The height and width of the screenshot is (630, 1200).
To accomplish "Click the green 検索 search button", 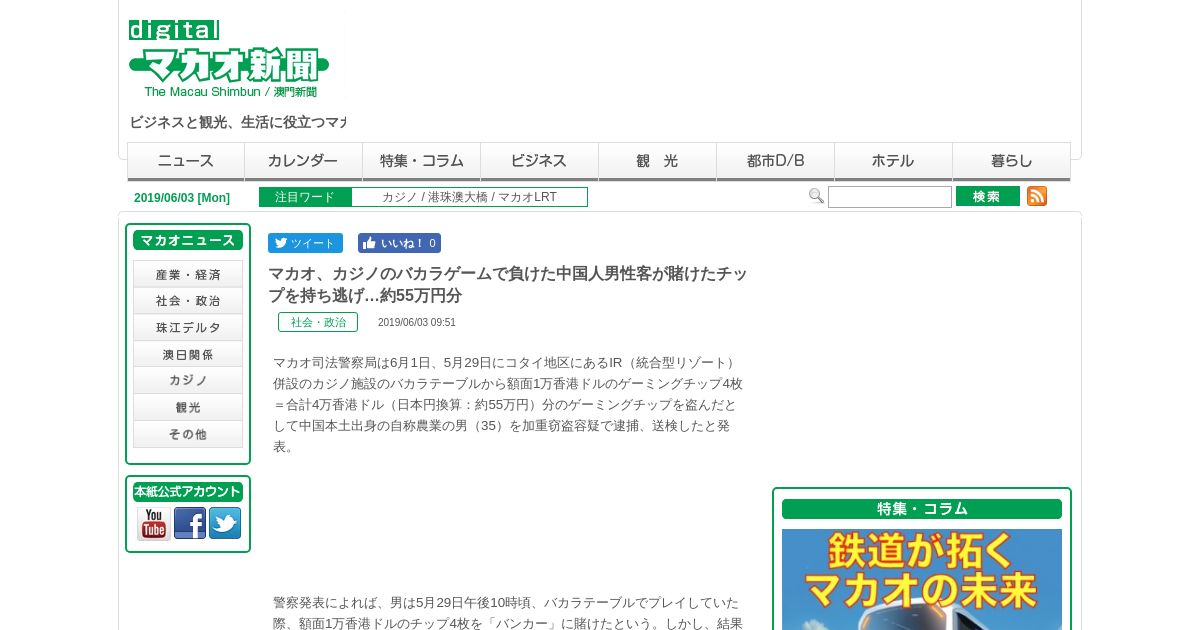I will point(988,196).
